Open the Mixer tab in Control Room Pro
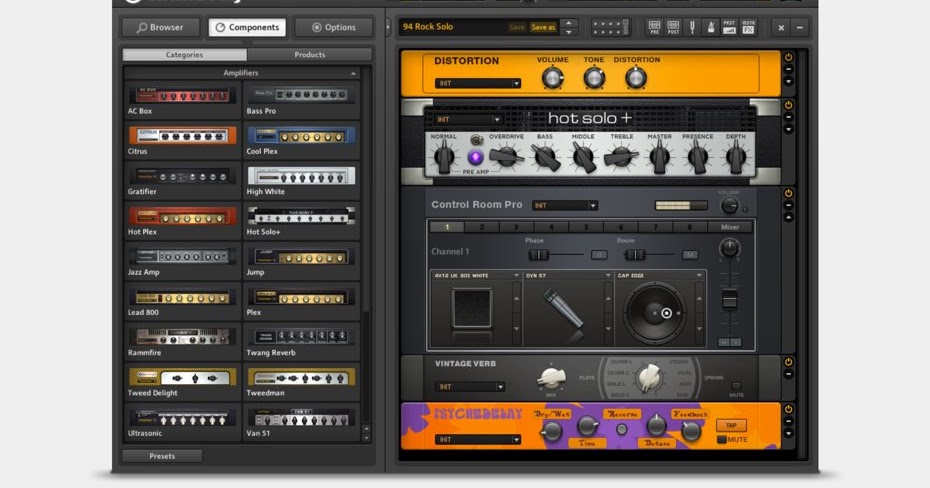930x488 pixels. click(730, 227)
